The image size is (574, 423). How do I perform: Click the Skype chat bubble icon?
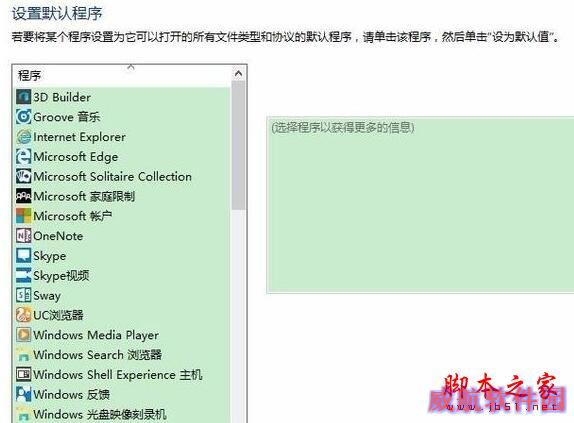23,255
